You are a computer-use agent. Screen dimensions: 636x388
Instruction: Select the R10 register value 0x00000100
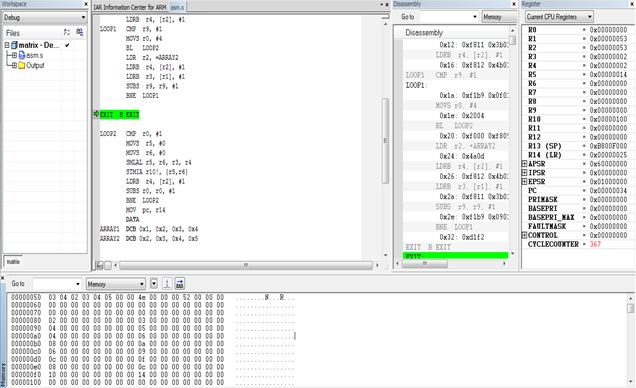click(x=608, y=119)
